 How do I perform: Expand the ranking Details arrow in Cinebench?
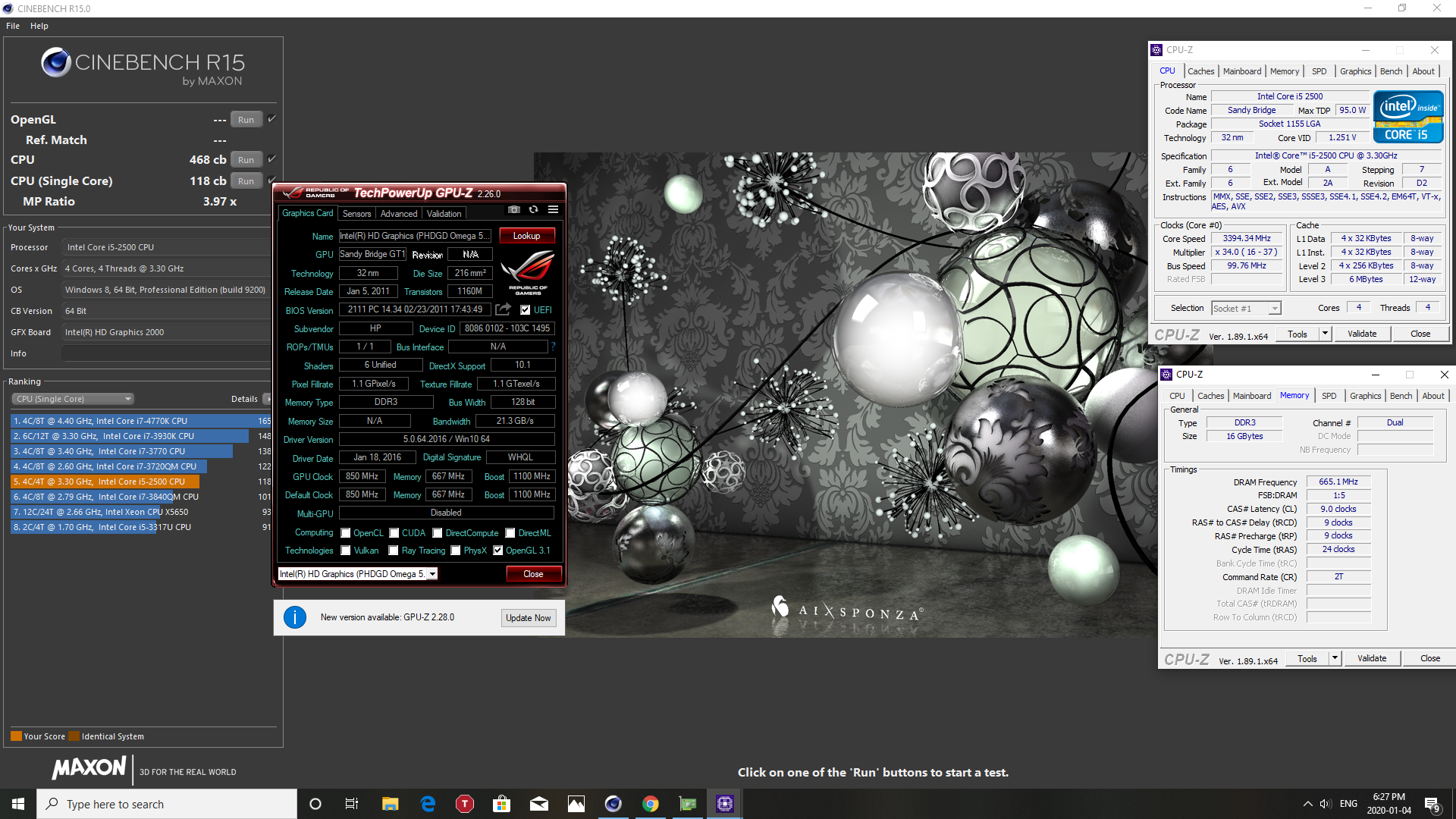[x=267, y=399]
